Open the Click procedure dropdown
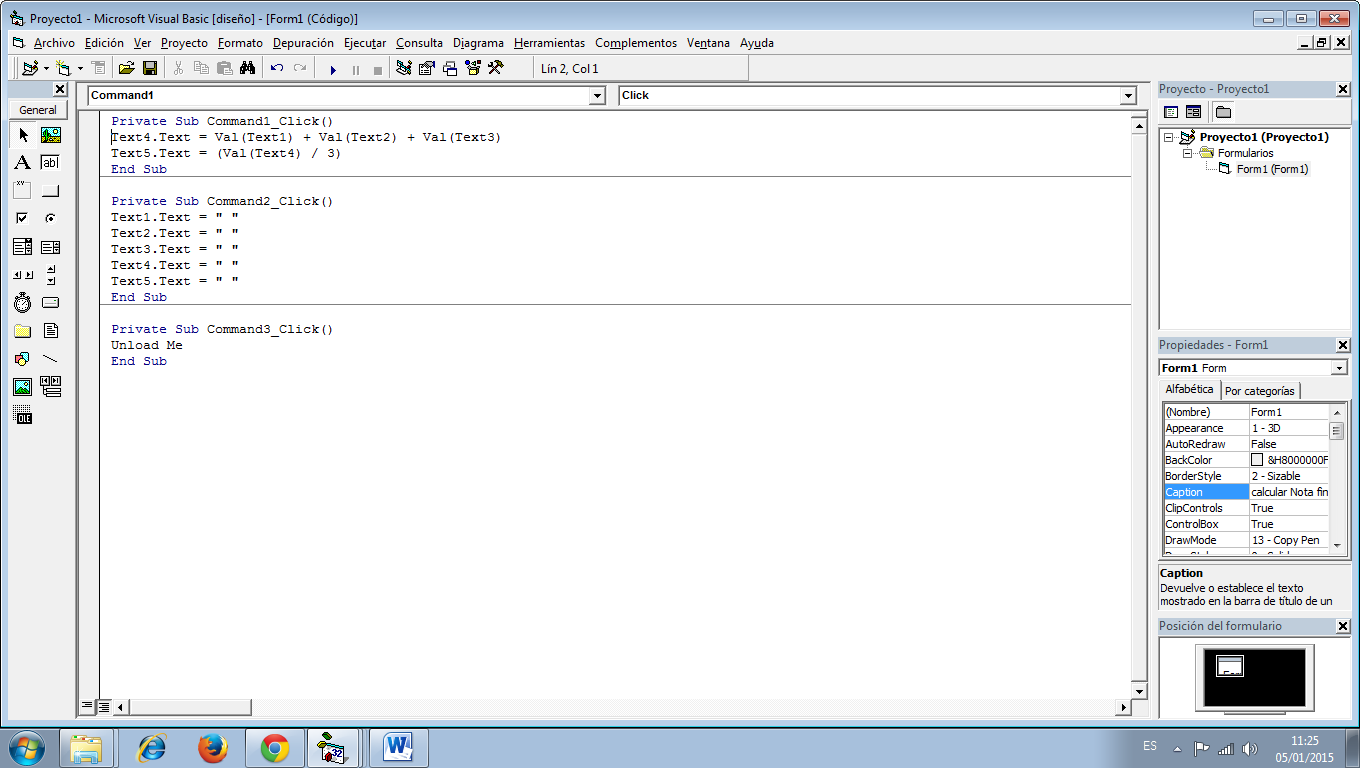Screen dimensions: 1360x768 click(1127, 95)
